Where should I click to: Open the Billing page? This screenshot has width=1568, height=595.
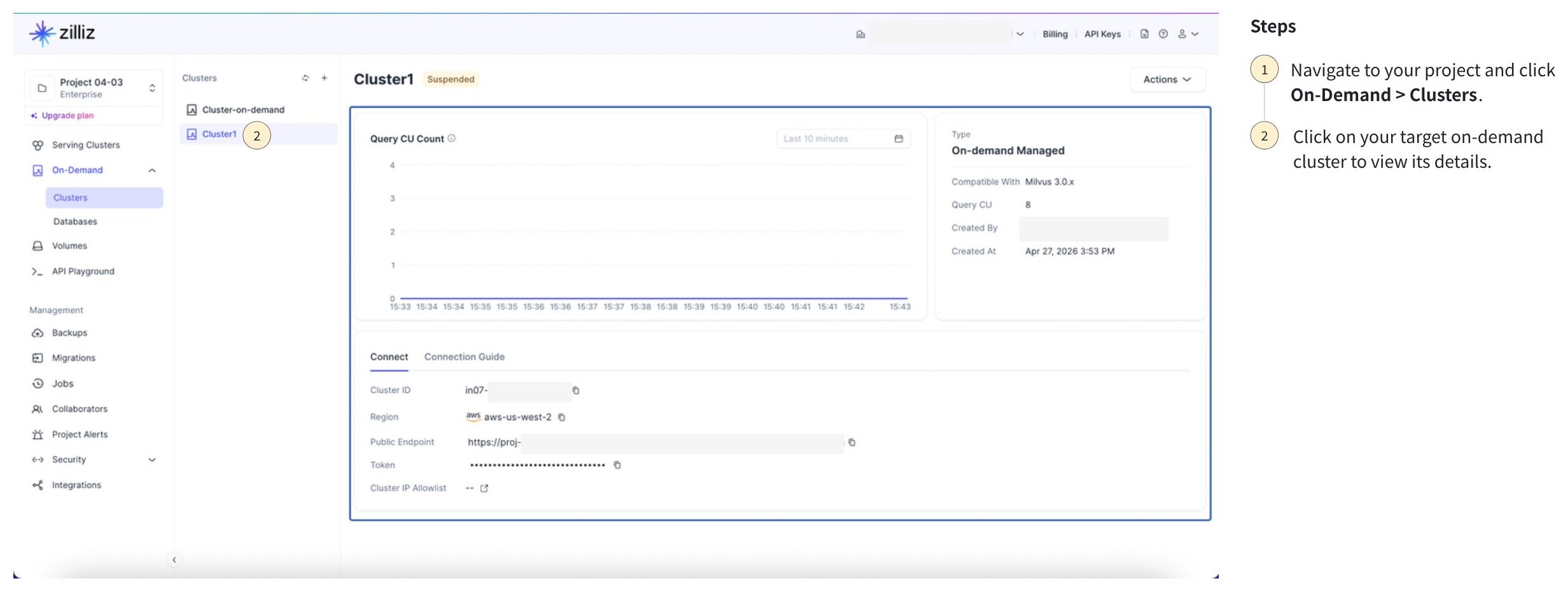click(1055, 34)
